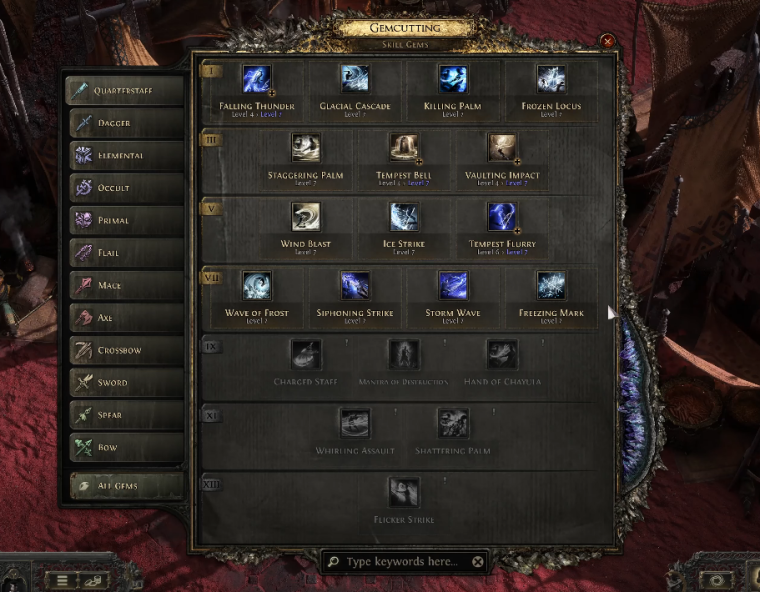Open the hamburger menu in bottom bar
Screen dimensions: 760x592
(62, 580)
